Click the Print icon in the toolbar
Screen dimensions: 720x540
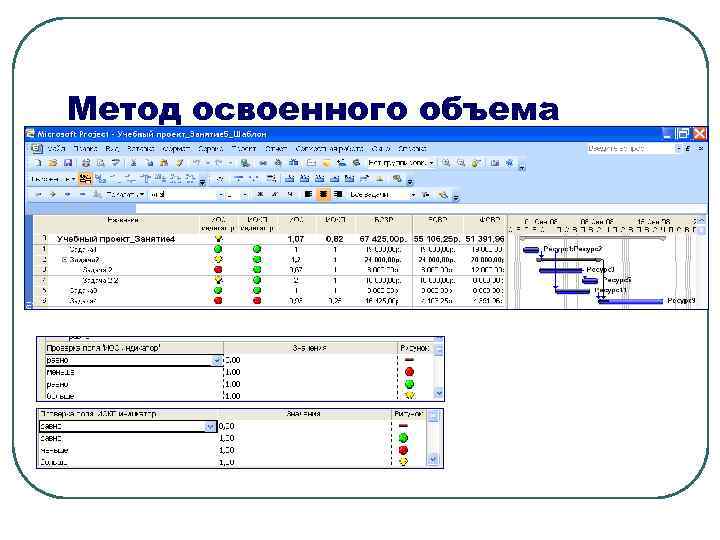[86, 163]
